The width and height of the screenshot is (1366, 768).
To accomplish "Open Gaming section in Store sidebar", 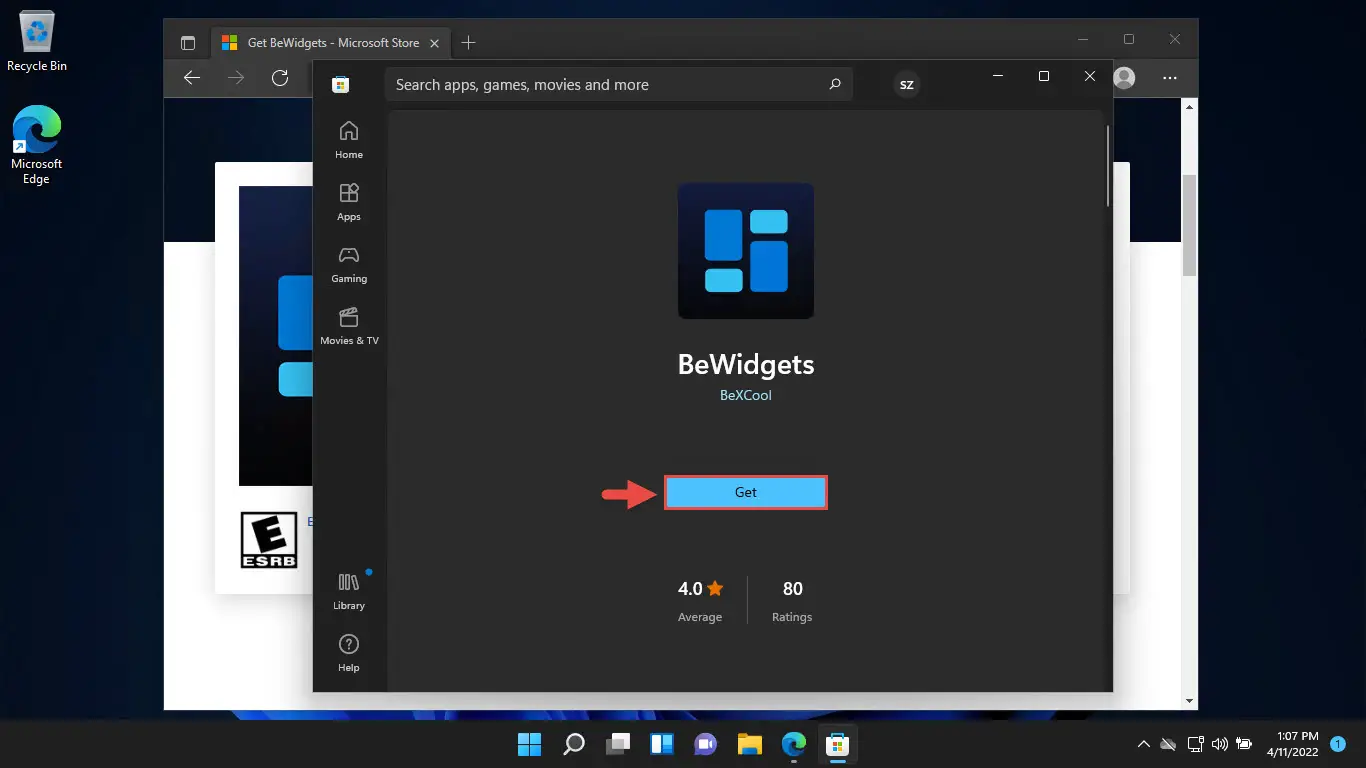I will 349,264.
